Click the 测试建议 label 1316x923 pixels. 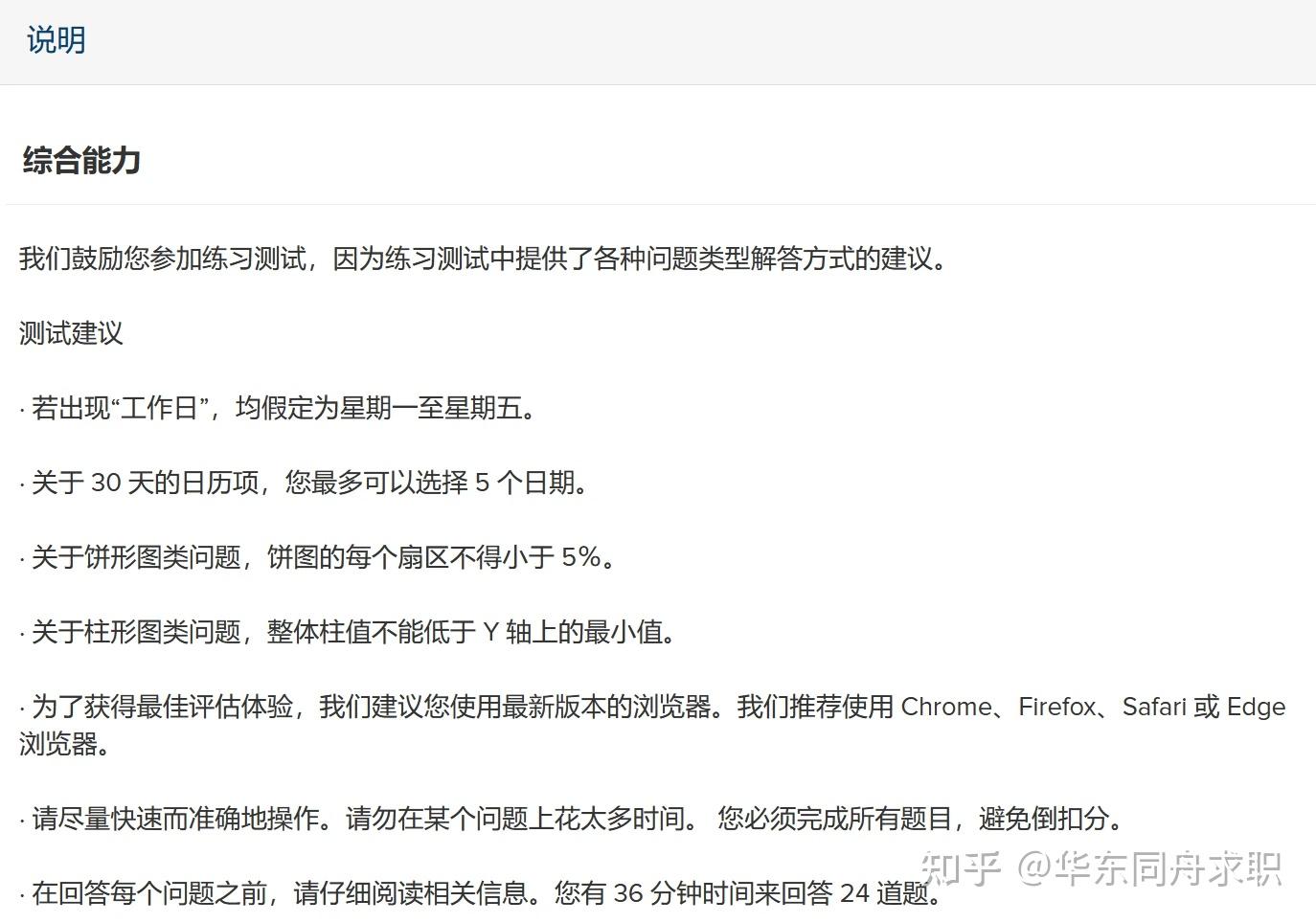coord(68,334)
